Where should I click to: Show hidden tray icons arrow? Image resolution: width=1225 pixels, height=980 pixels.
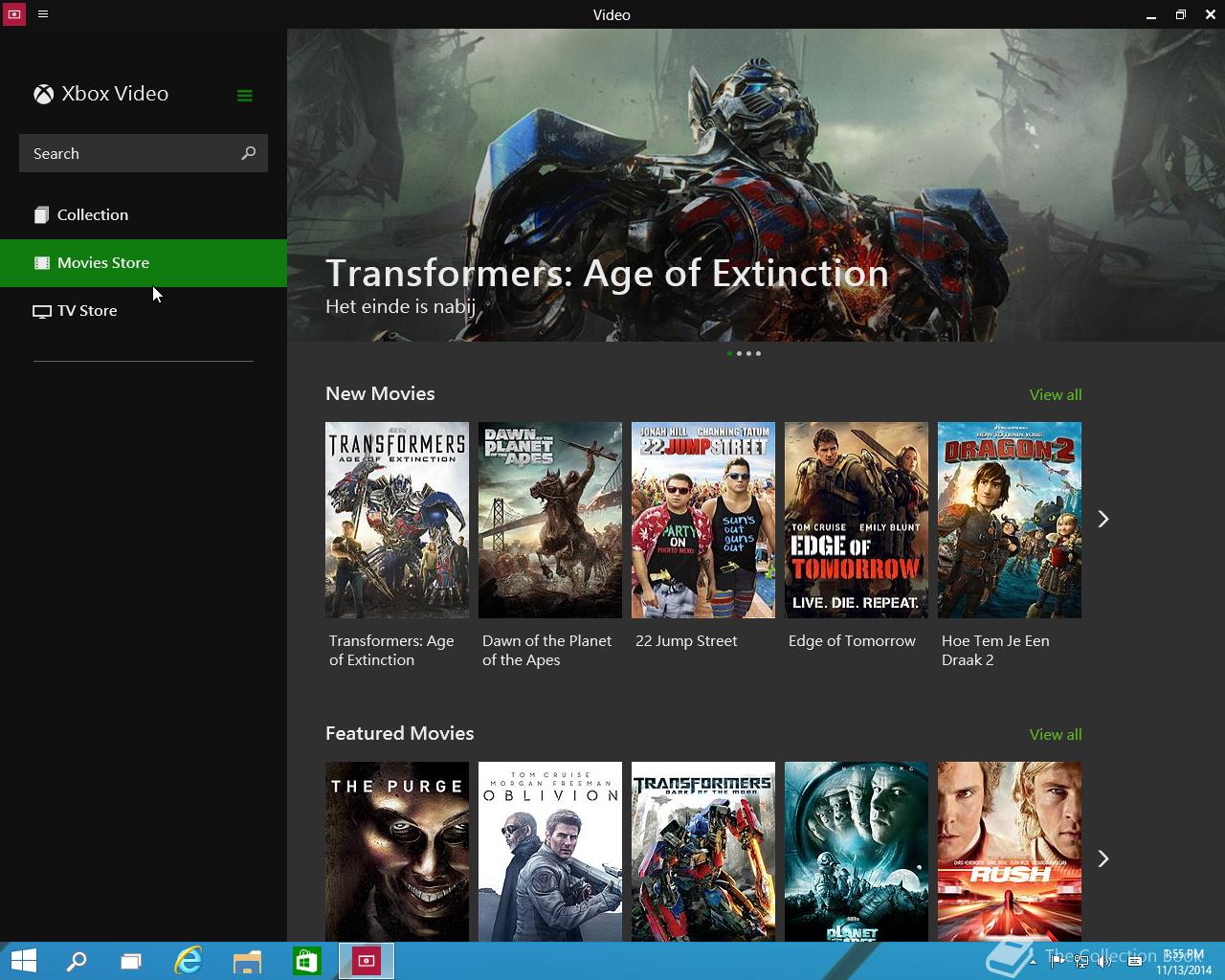point(1033,962)
